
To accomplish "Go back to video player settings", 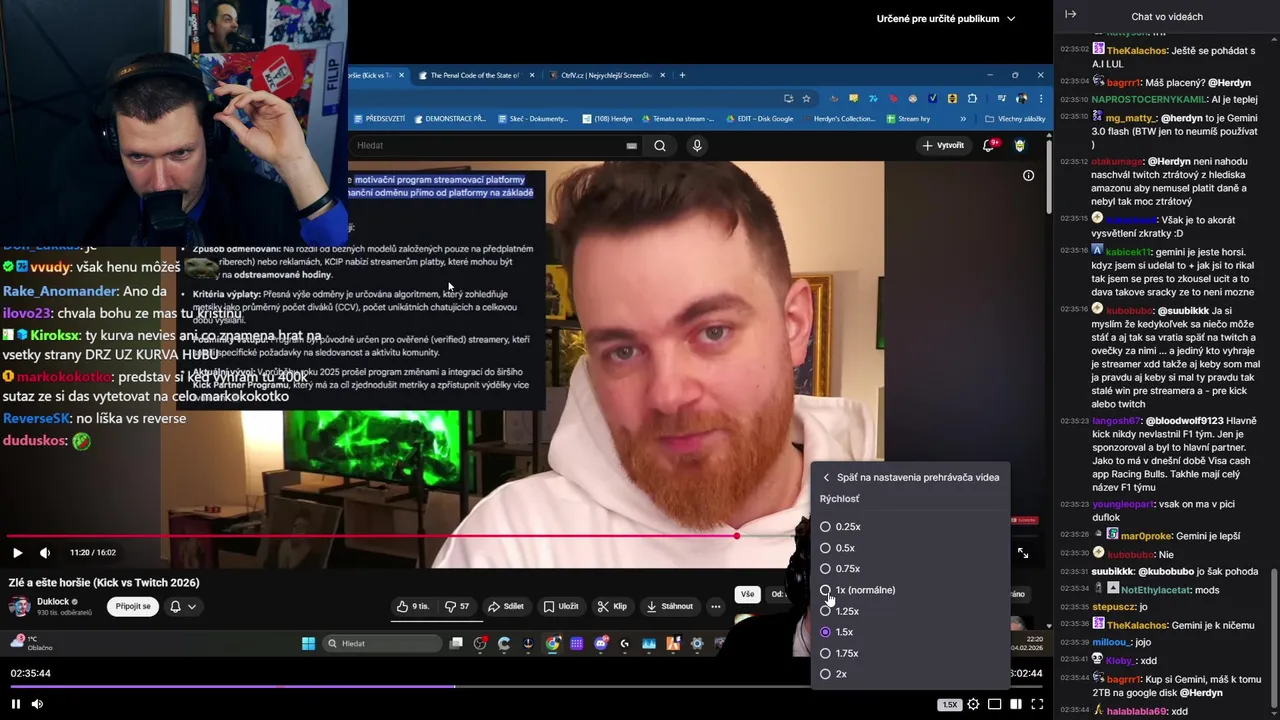I will point(910,477).
